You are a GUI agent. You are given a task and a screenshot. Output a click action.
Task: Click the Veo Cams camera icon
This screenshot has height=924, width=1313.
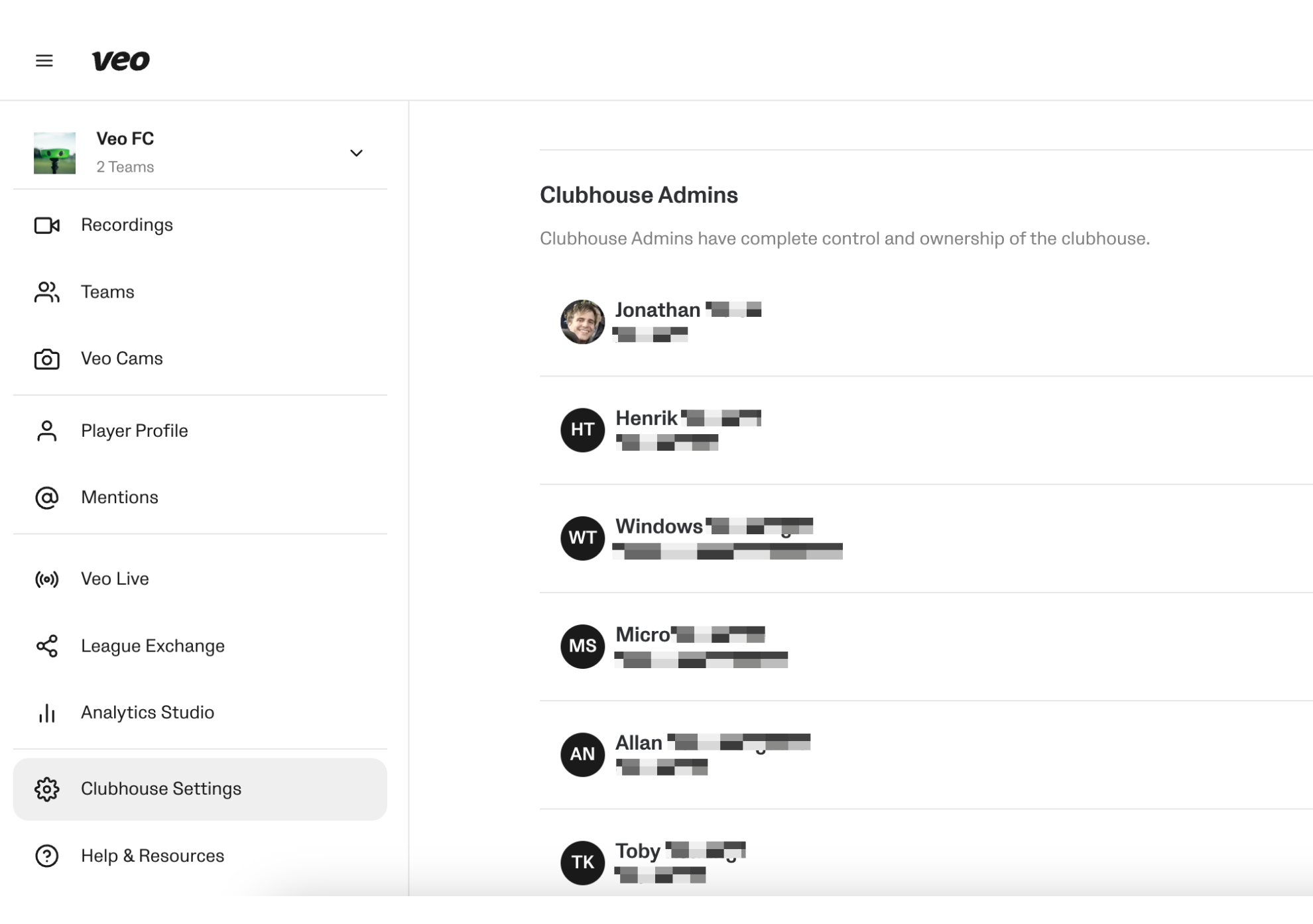pyautogui.click(x=47, y=359)
